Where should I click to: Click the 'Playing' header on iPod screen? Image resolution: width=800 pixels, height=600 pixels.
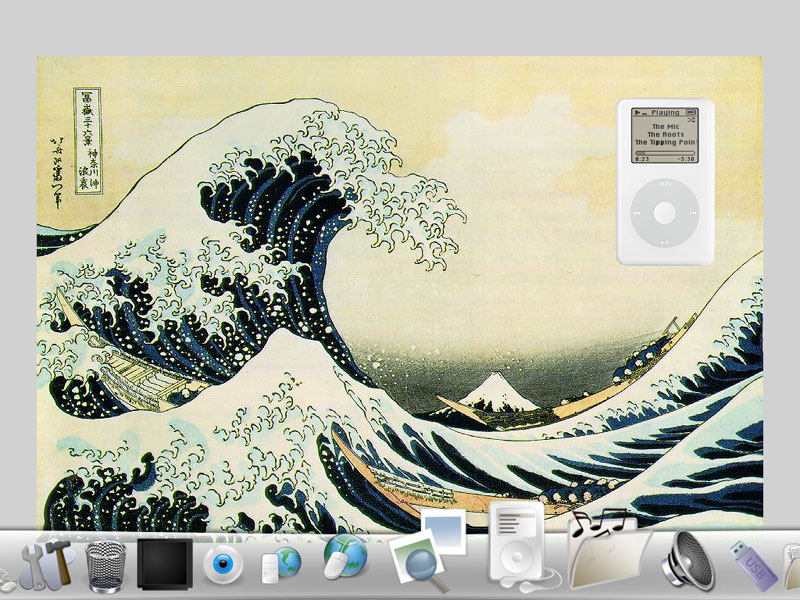(x=665, y=112)
